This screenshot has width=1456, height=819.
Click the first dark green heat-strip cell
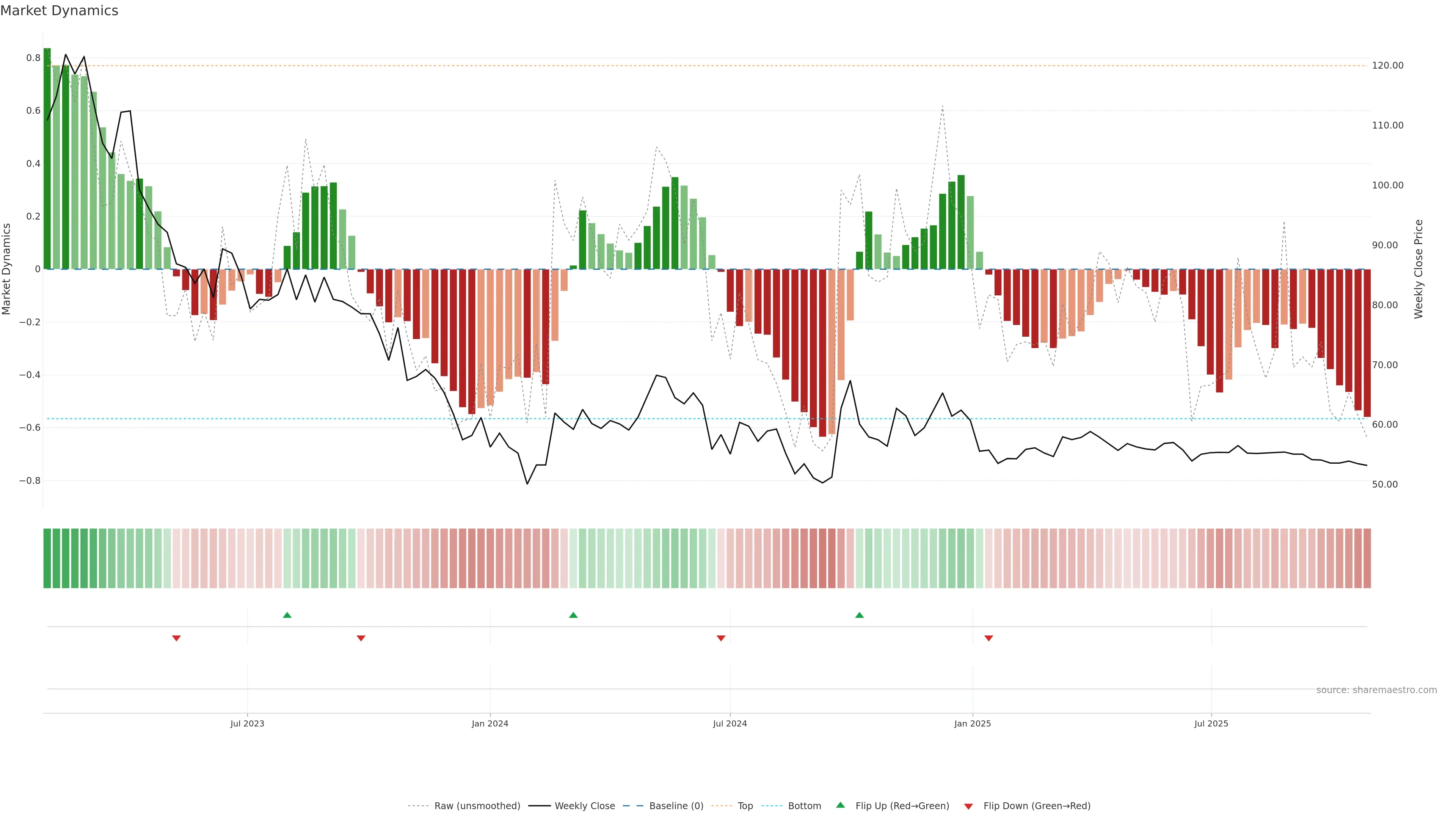point(47,559)
